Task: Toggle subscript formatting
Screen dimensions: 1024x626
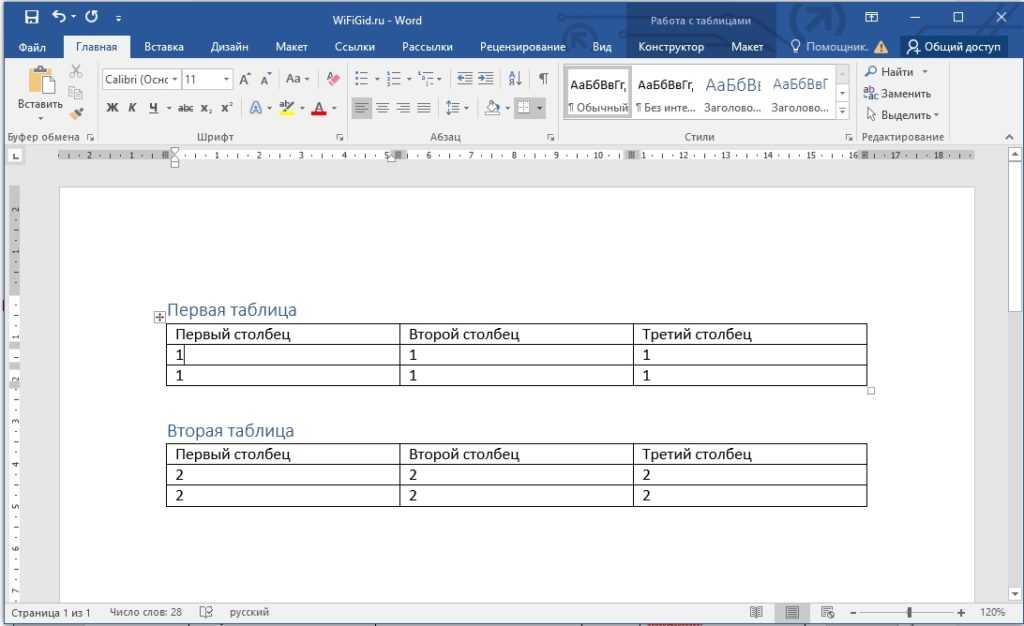Action: coord(206,108)
